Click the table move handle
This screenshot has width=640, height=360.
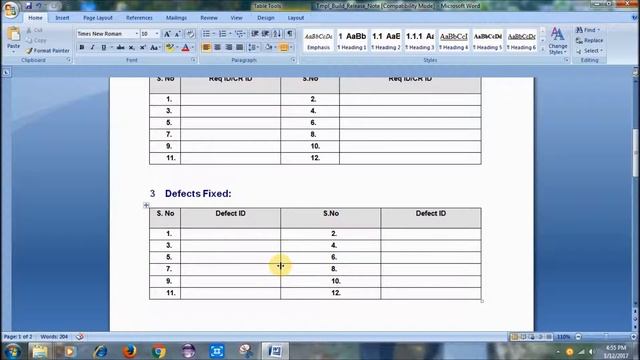click(146, 205)
